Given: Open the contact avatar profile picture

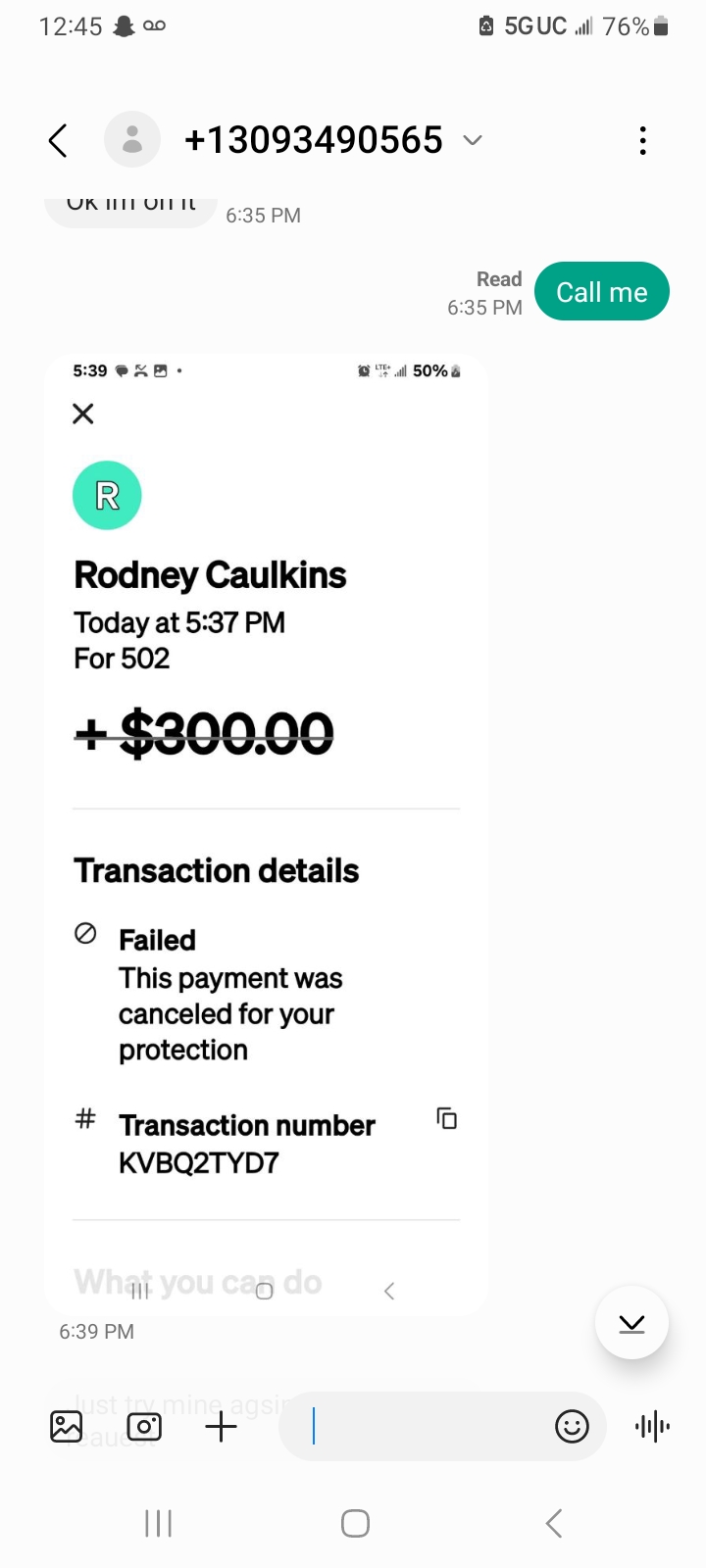Looking at the screenshot, I should point(132,140).
